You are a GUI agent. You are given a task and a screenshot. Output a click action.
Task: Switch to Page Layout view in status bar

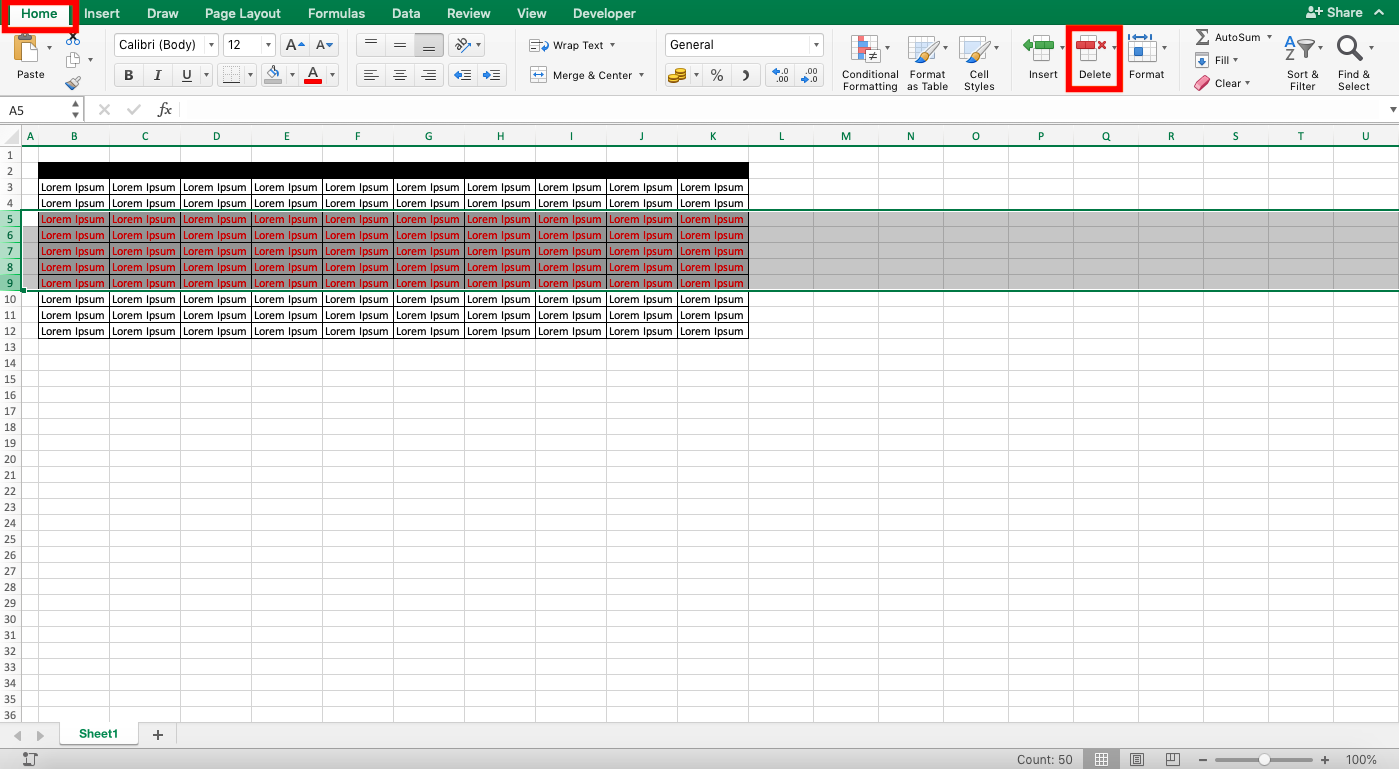click(1137, 759)
